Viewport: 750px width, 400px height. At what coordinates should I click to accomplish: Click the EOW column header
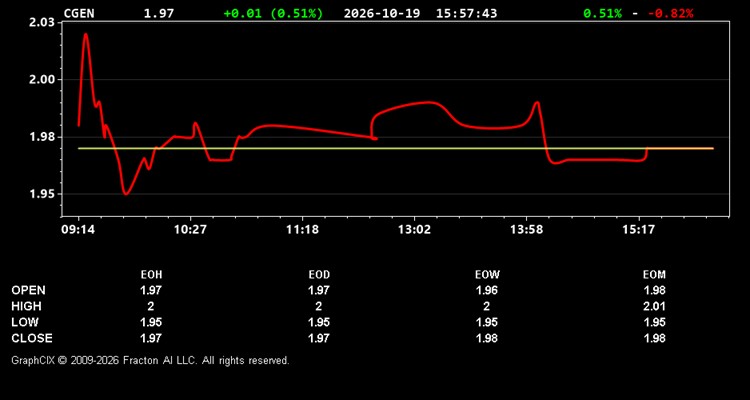[487, 275]
